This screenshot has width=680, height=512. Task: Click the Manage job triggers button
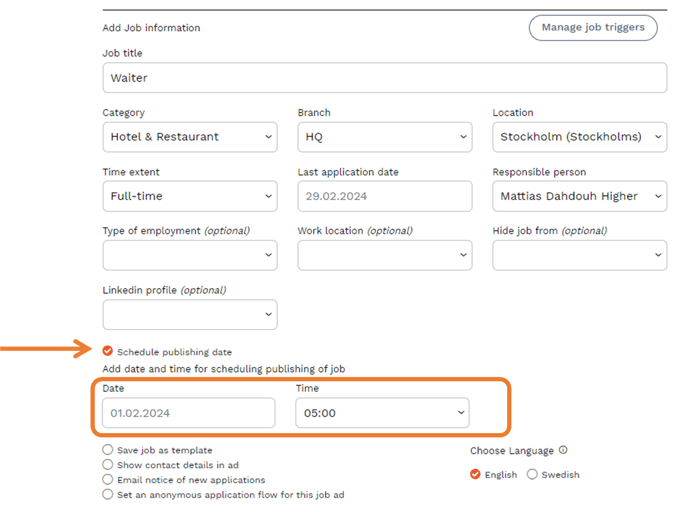[x=593, y=28]
